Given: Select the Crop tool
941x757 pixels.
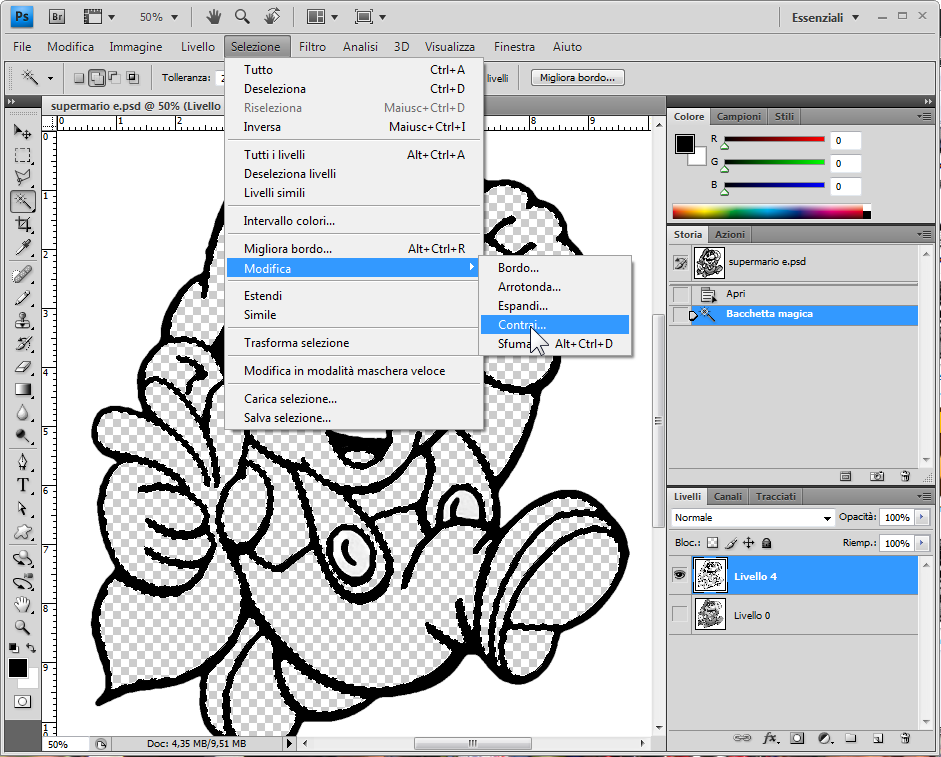Looking at the screenshot, I should click(22, 225).
